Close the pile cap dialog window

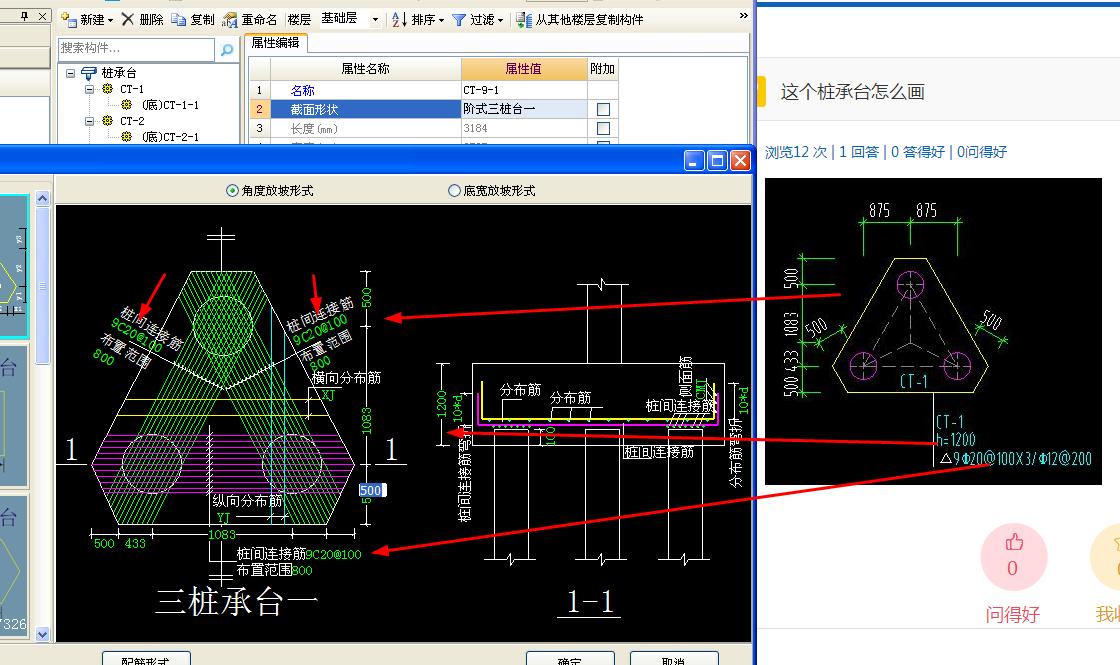click(x=741, y=161)
